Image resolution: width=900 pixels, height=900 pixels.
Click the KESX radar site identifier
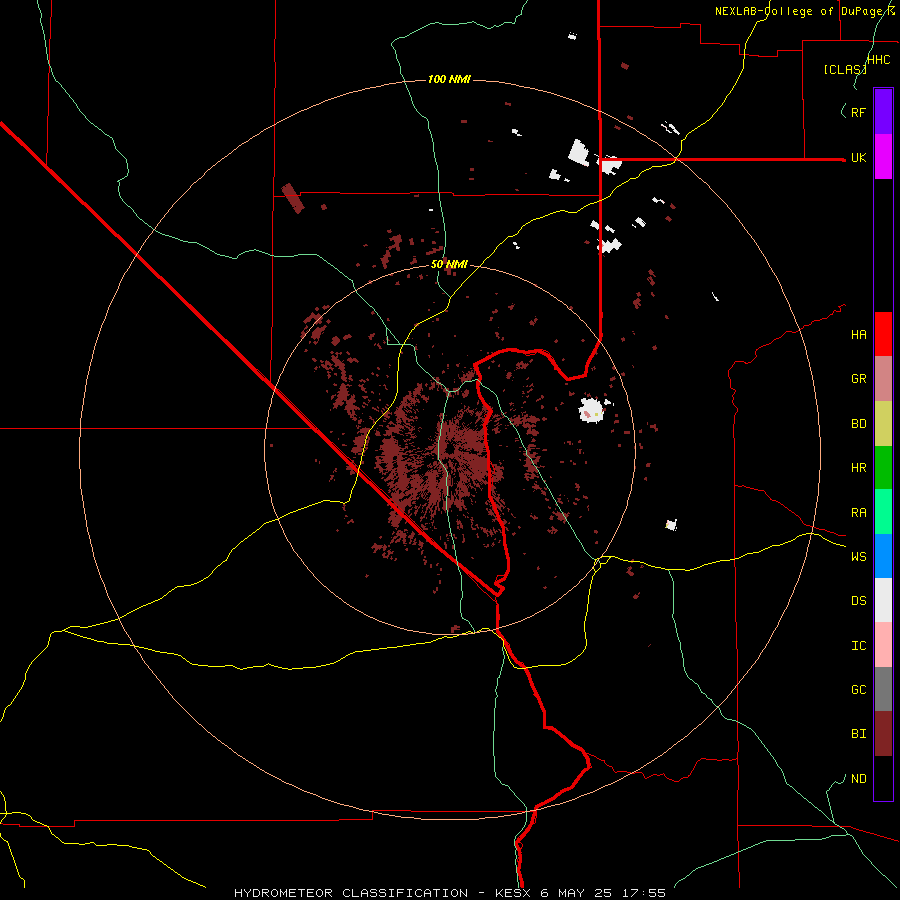pyautogui.click(x=513, y=893)
